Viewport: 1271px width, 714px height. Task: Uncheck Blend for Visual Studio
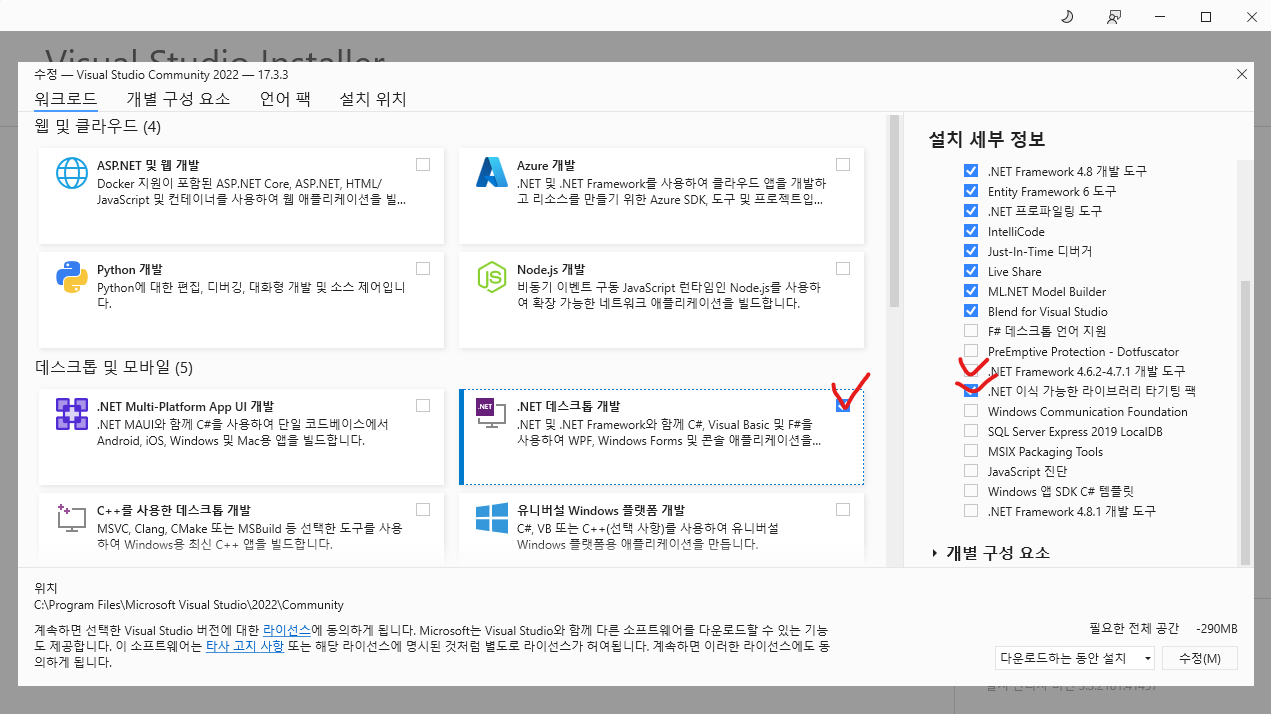970,311
